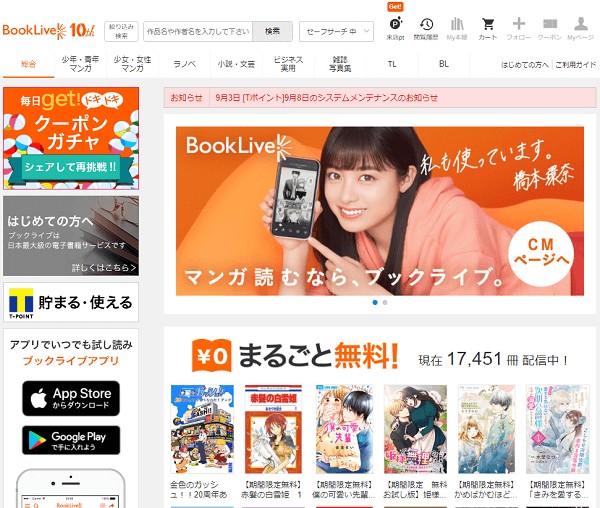Screen dimensions: 600x508
Task: Select the 少年・青年マンガ tab
Action: (x=80, y=64)
